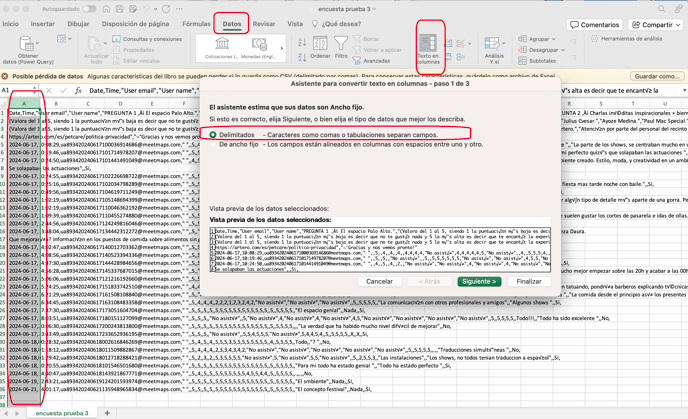Open the Vista tab

(295, 24)
